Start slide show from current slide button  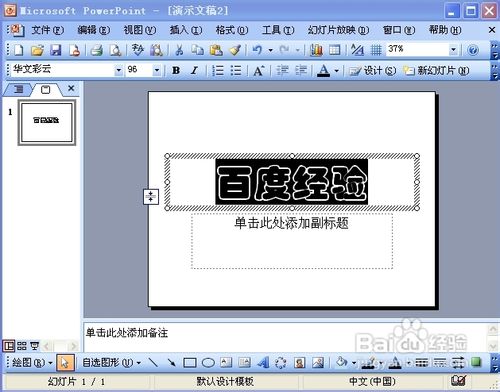pos(34,346)
